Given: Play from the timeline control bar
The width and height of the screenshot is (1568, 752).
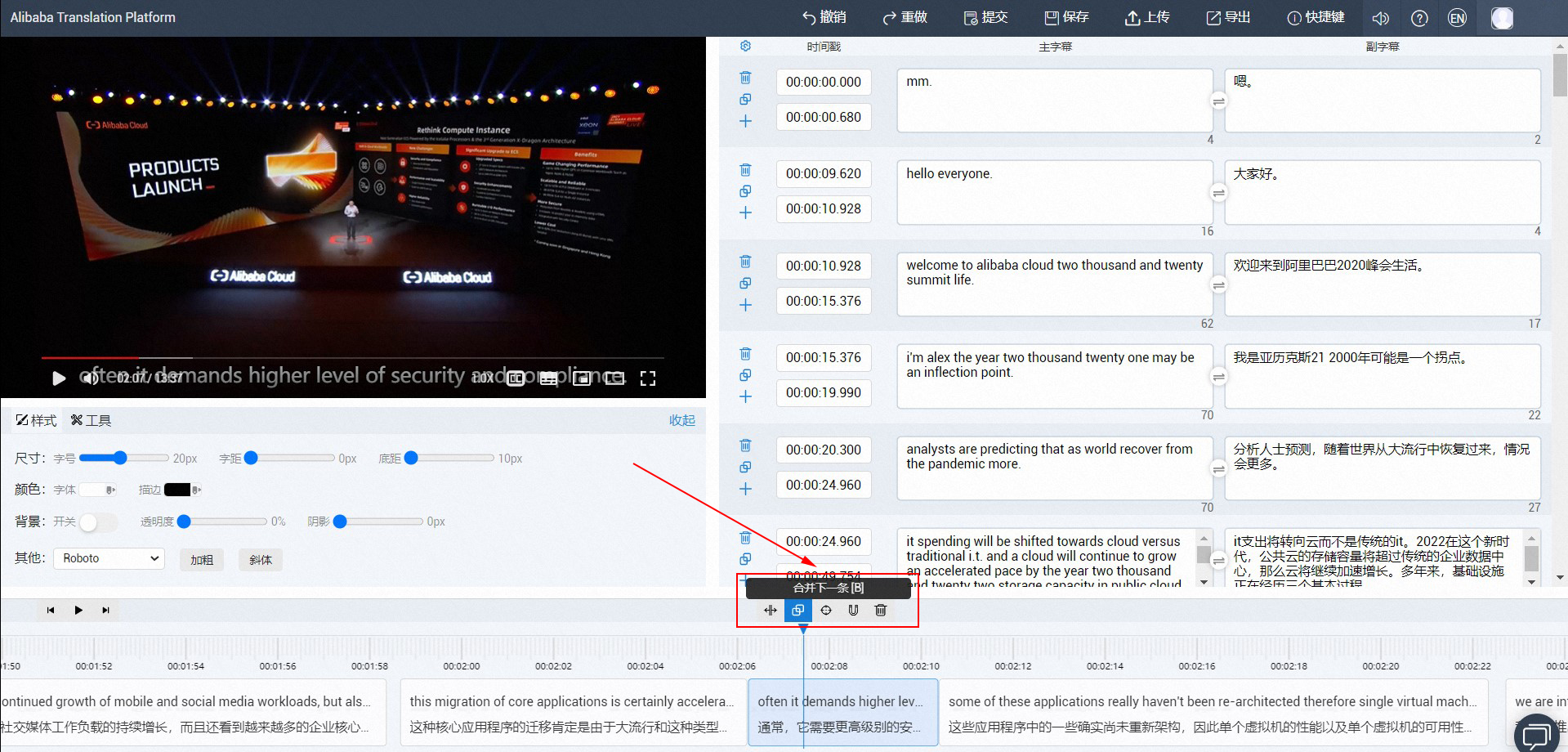Looking at the screenshot, I should [x=78, y=610].
